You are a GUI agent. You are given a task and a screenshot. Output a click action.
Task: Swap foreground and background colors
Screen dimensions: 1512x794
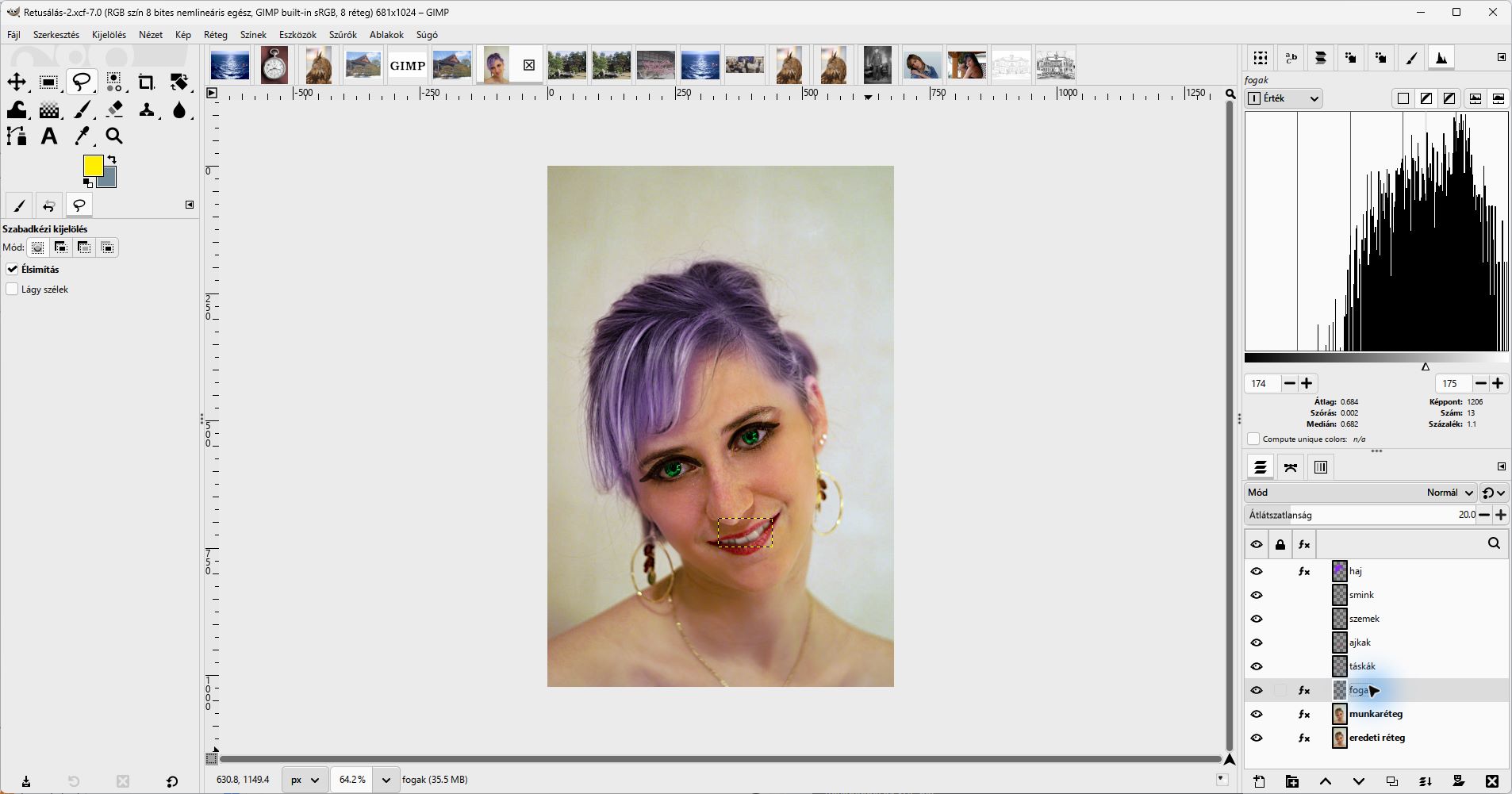tap(112, 159)
